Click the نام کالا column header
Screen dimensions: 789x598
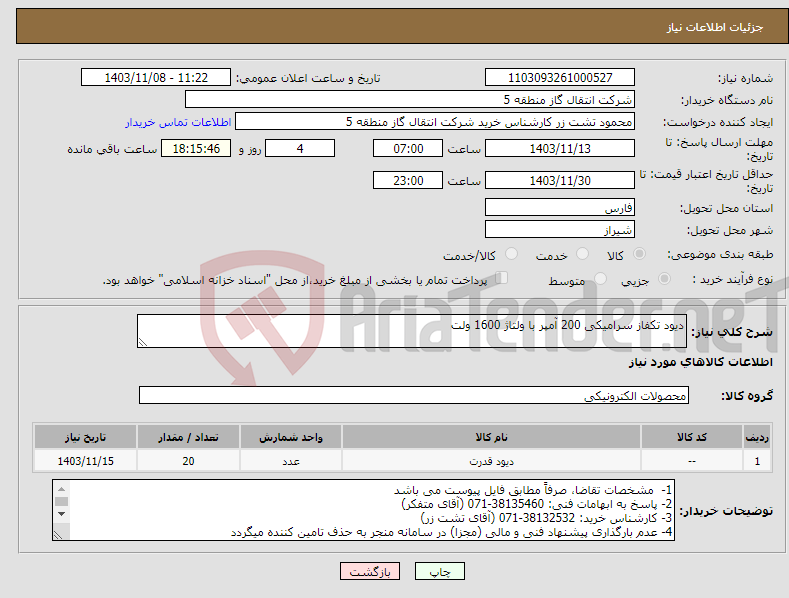click(x=491, y=437)
